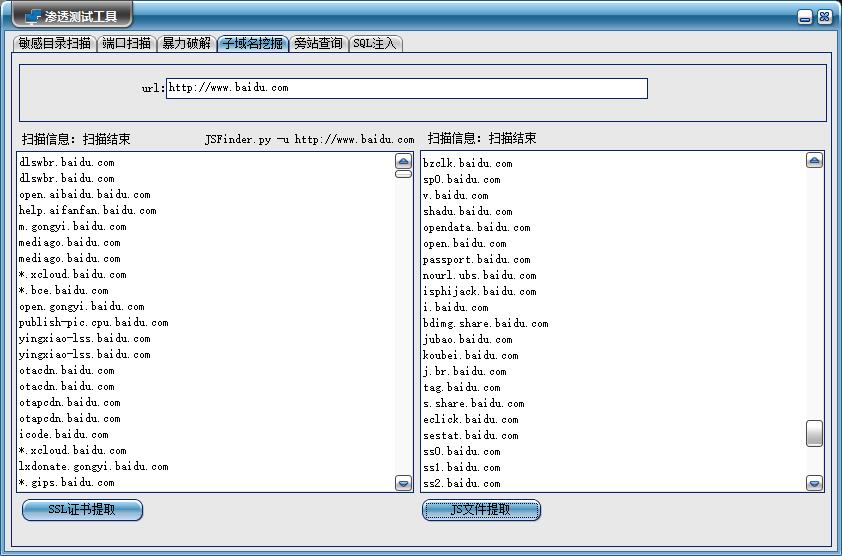Select j.br.baidu.com entry
Image resolution: width=842 pixels, height=556 pixels.
click(464, 372)
